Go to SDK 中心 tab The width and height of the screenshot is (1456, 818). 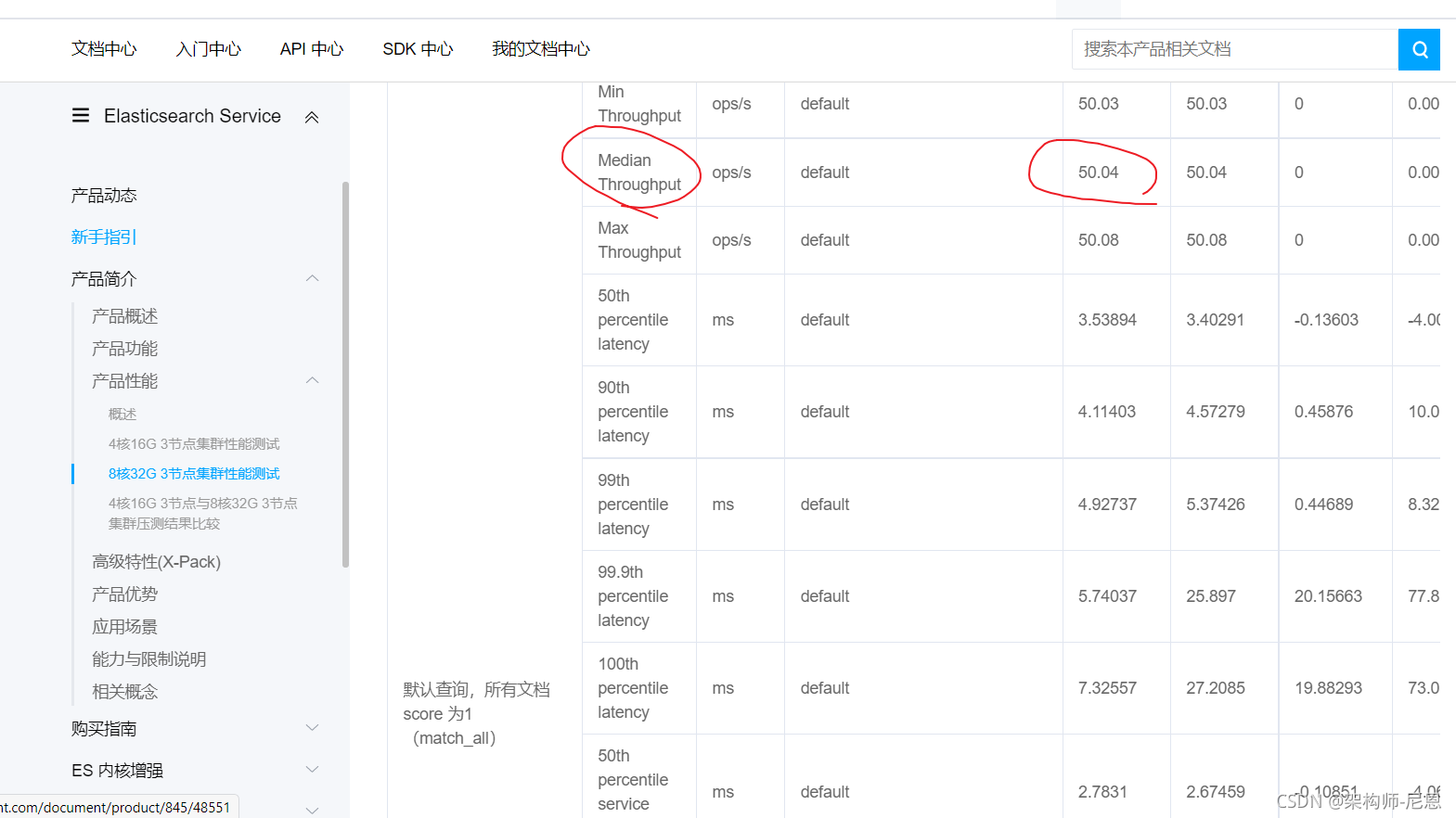pyautogui.click(x=418, y=49)
